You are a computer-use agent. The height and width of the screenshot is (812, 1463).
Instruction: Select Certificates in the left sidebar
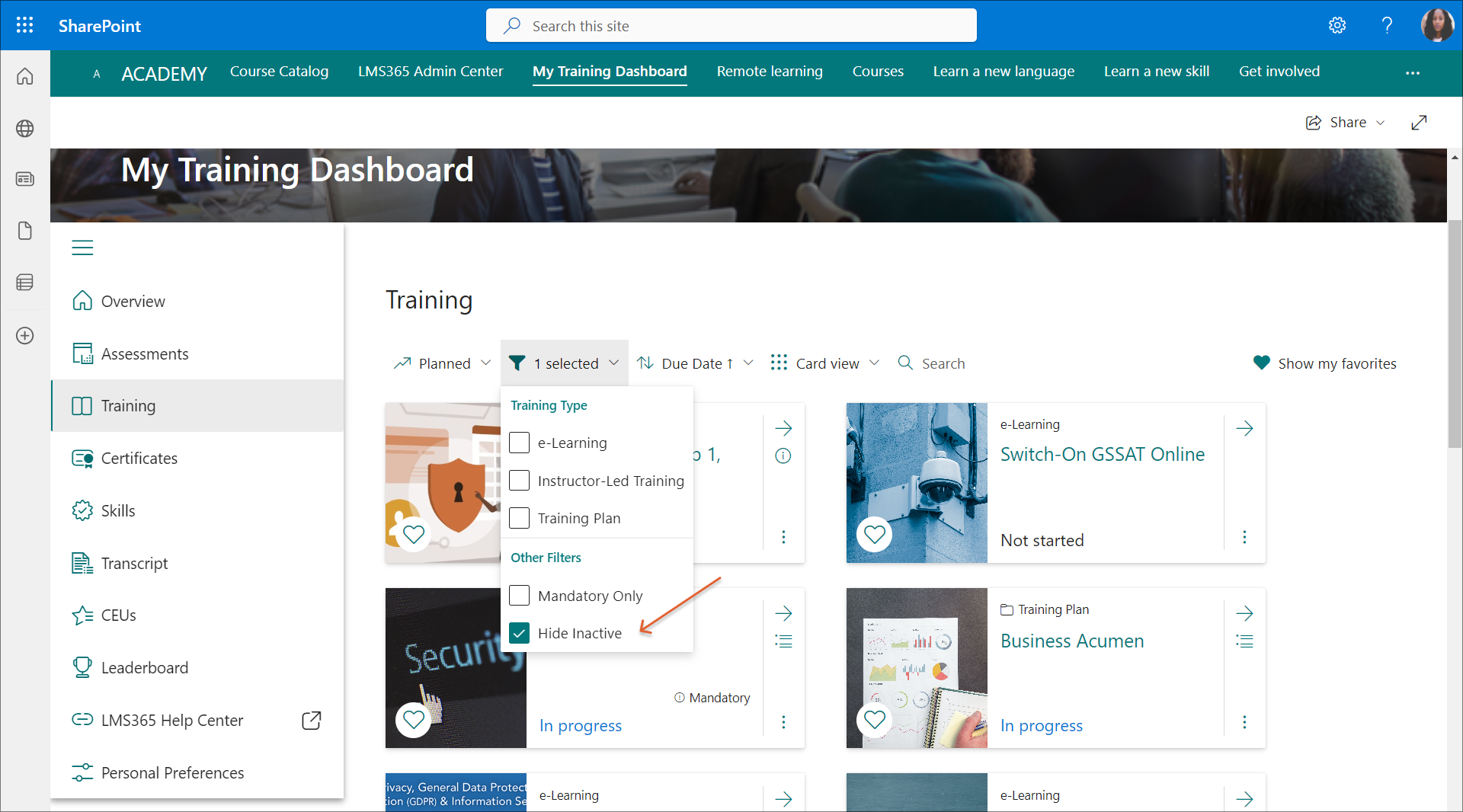pos(139,459)
